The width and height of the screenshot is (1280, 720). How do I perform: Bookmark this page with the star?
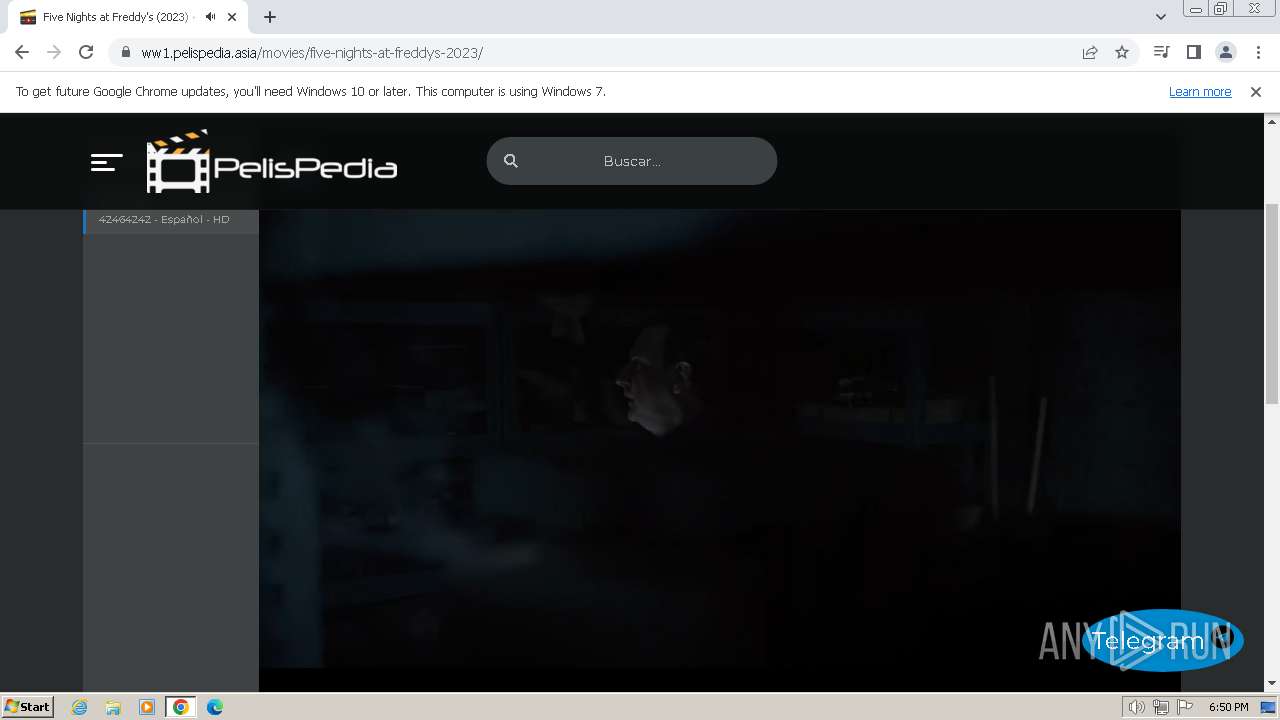[x=1122, y=52]
